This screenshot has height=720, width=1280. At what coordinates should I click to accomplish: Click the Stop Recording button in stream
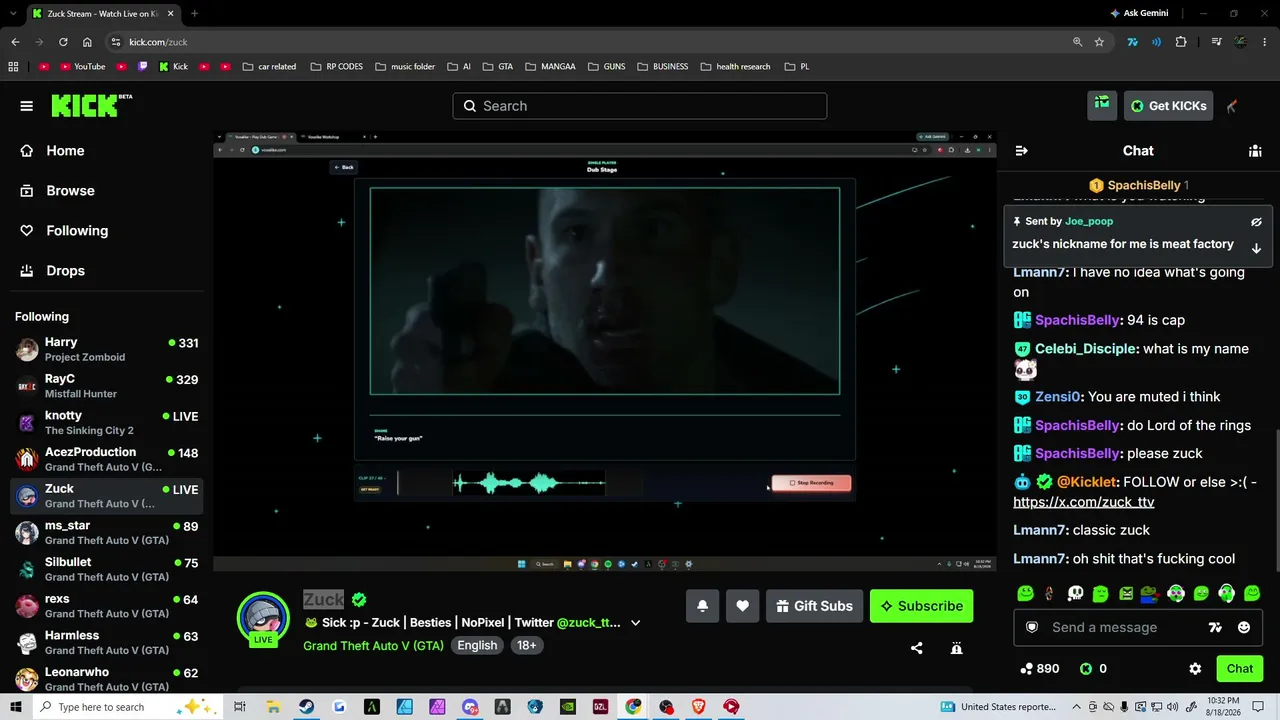click(x=811, y=483)
